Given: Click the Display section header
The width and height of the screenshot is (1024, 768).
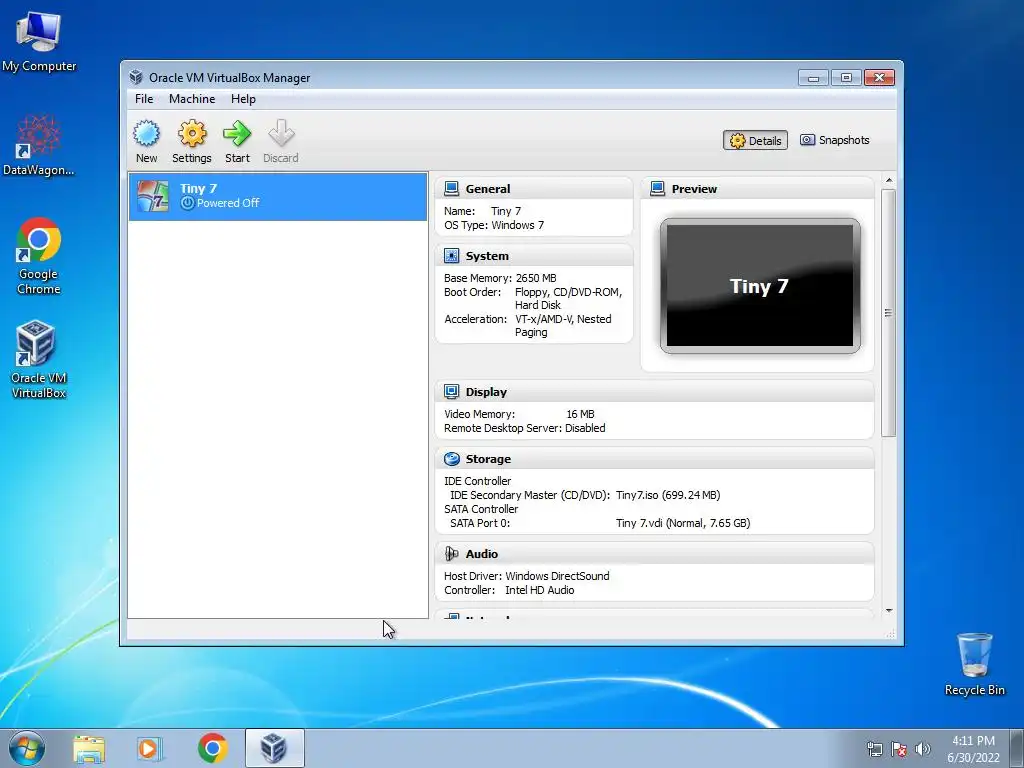Looking at the screenshot, I should [654, 391].
